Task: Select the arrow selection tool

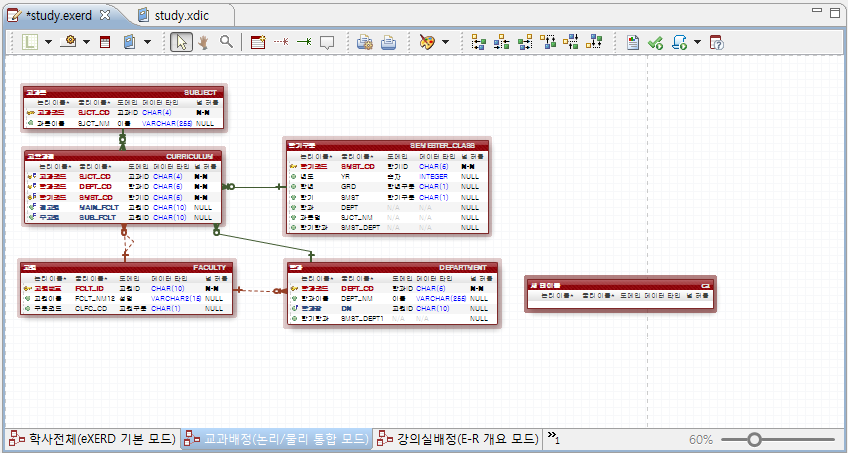Action: point(181,42)
